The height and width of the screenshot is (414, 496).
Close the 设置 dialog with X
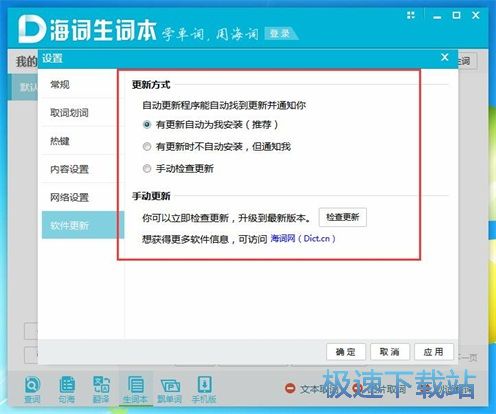(x=445, y=57)
